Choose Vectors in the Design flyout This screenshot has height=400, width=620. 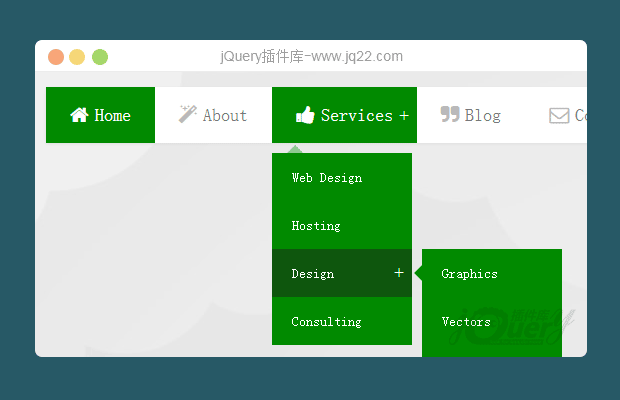[x=466, y=322]
